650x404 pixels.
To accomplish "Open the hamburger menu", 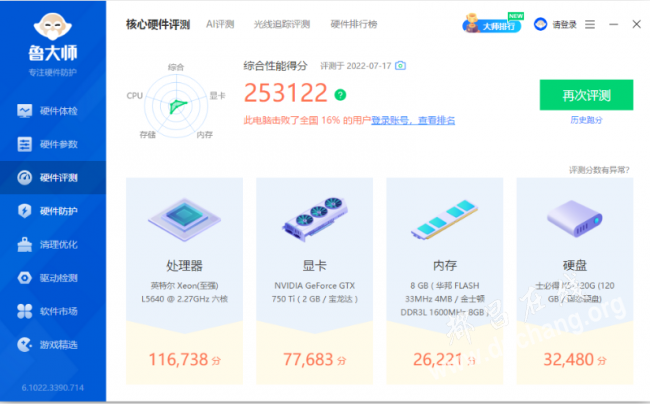I will pos(590,25).
